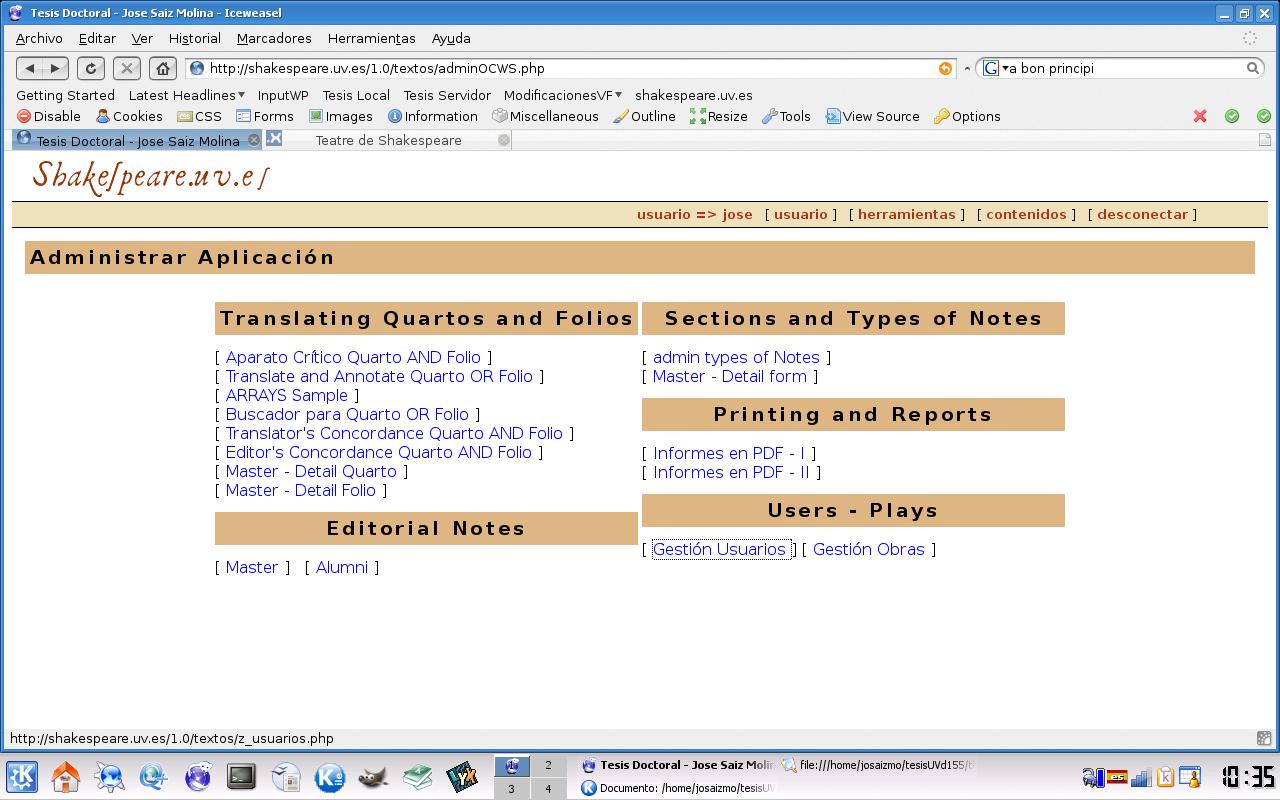Open the ARRAYS Sample link
The height and width of the screenshot is (800, 1280).
click(x=287, y=395)
